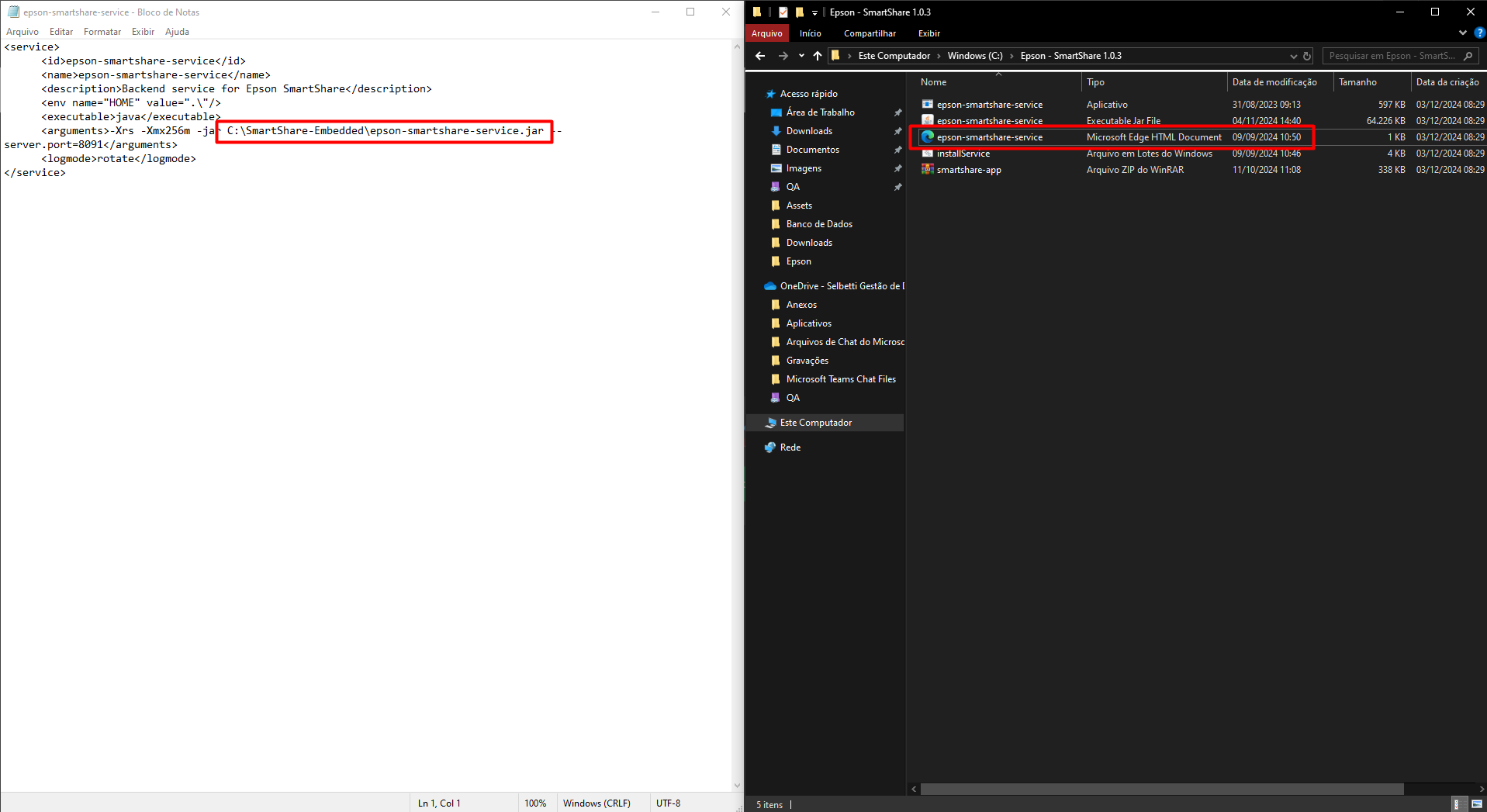Switch to large icons view
Image resolution: width=1487 pixels, height=812 pixels.
point(1477,804)
